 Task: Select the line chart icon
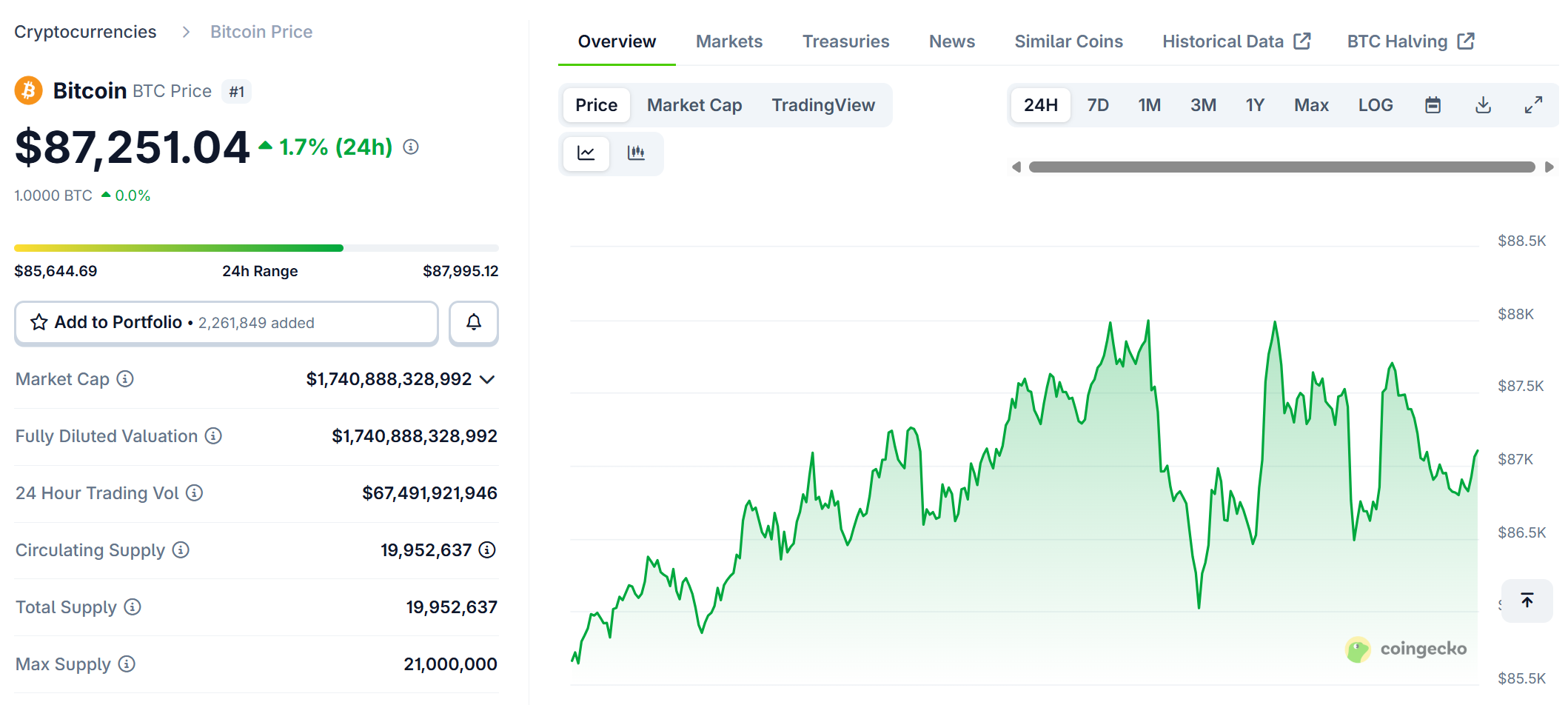pos(586,153)
